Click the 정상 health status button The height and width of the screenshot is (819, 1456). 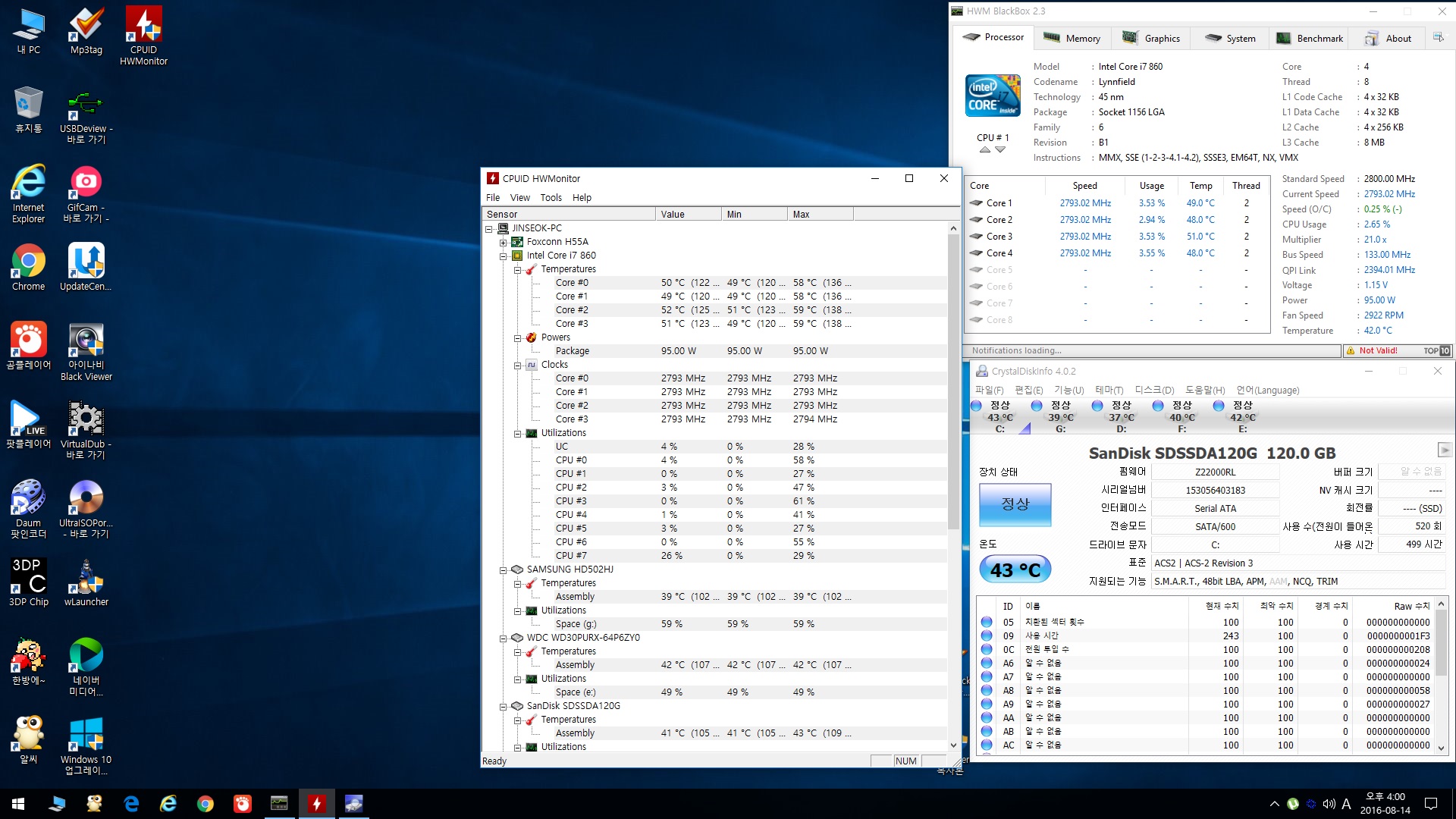[x=1015, y=504]
